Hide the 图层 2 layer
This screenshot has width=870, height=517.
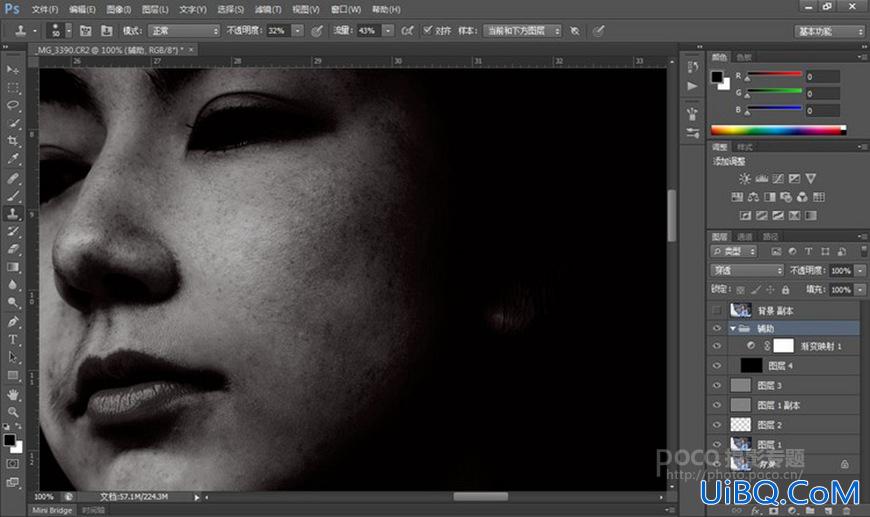pos(717,425)
